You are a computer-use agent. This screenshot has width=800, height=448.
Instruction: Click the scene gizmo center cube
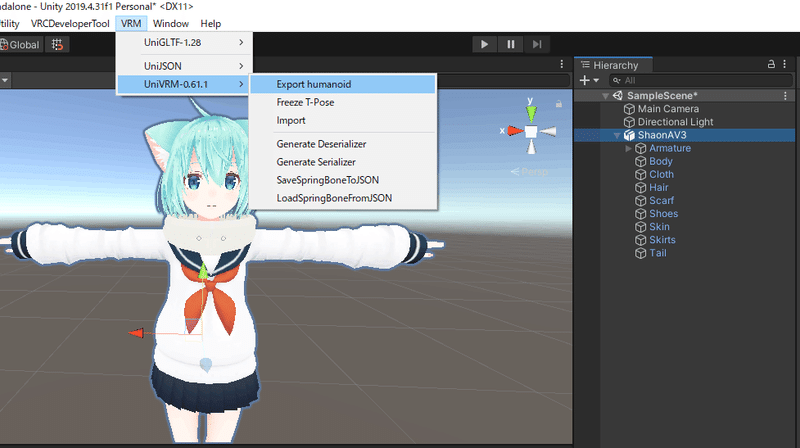(x=531, y=132)
